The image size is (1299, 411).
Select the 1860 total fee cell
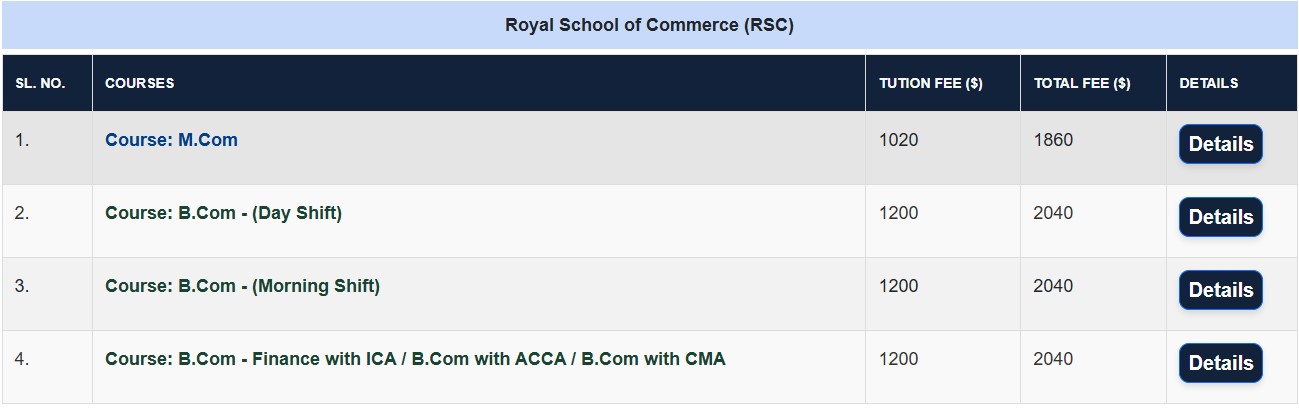(1093, 148)
